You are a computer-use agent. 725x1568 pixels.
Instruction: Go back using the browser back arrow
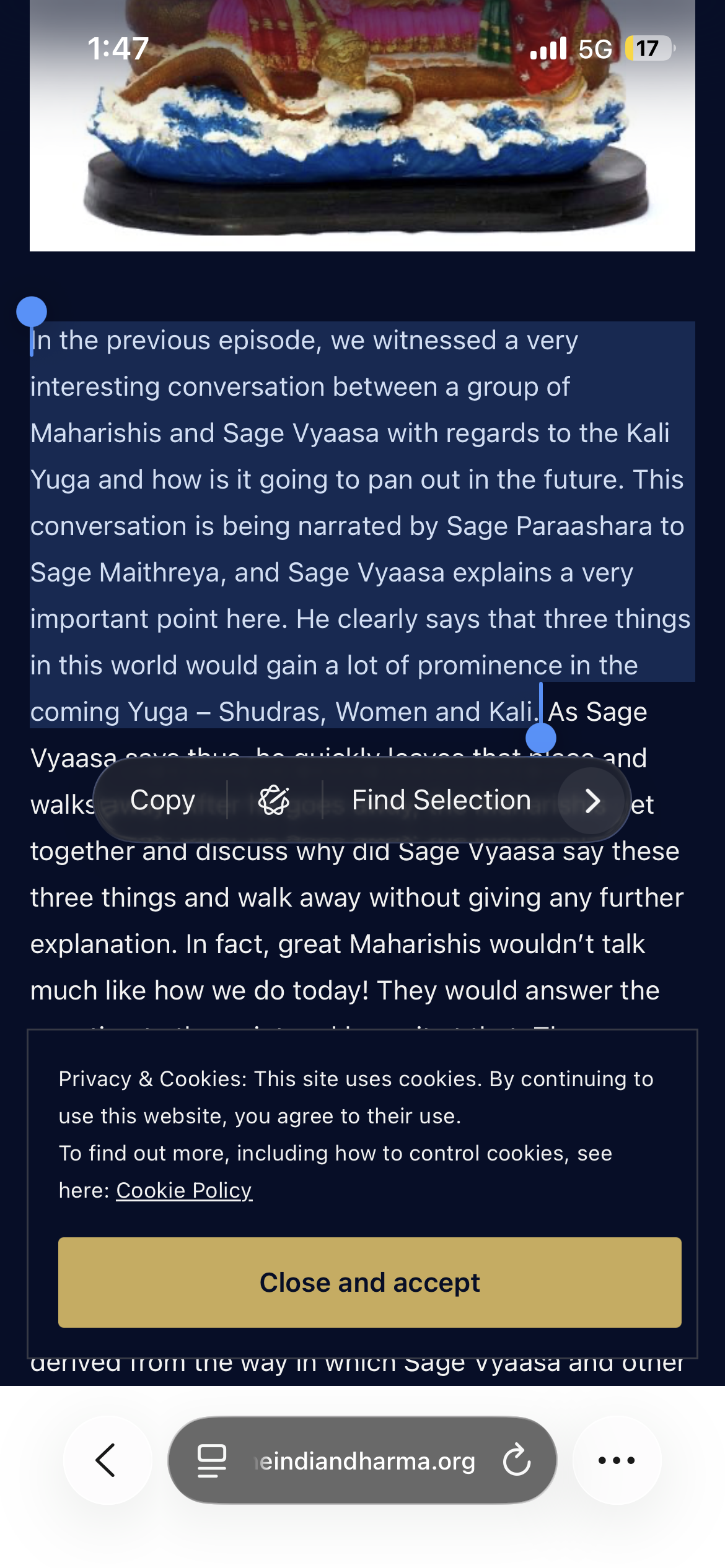[107, 1460]
